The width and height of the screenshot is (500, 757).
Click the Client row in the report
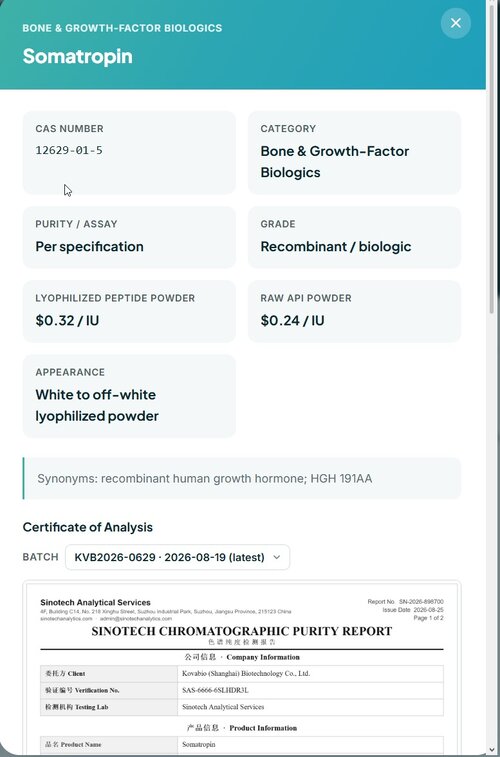(x=242, y=673)
